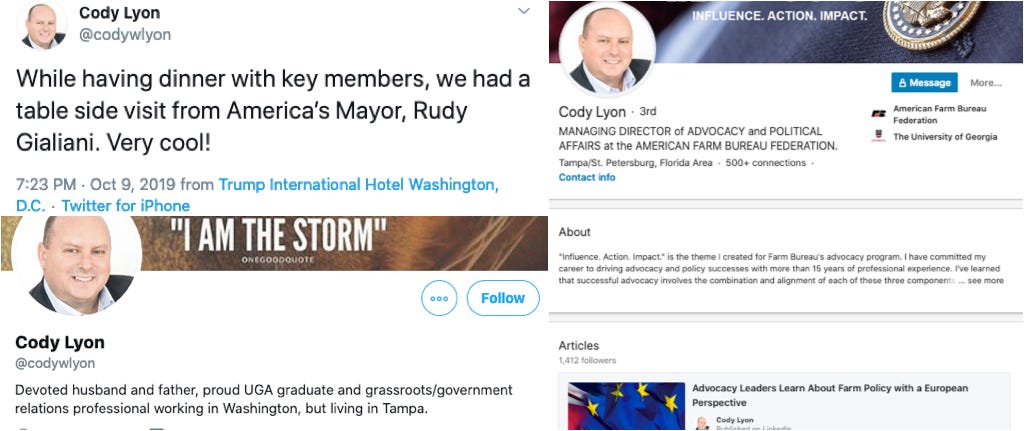
Task: Follow the @codywlyon Twitter account
Action: point(503,298)
